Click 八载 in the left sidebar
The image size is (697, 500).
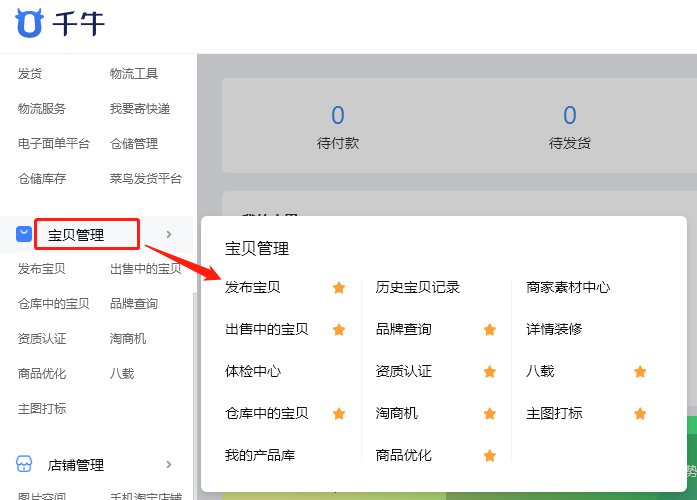(x=122, y=373)
